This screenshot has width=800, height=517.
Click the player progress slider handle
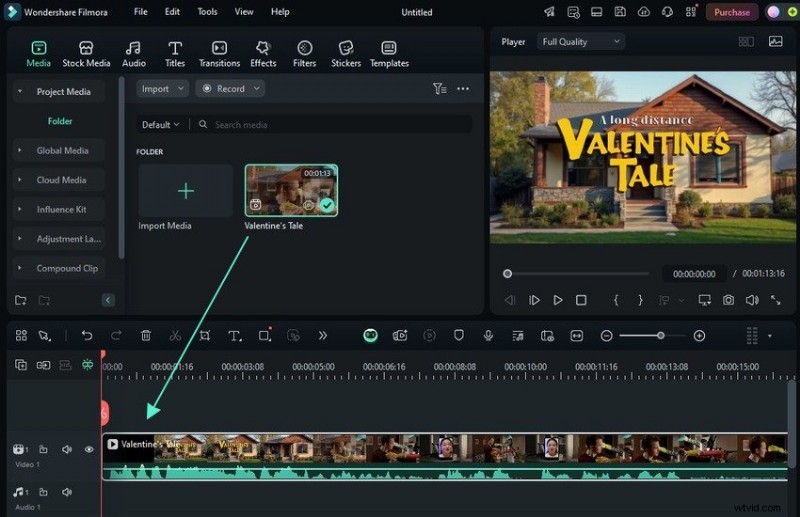point(507,274)
